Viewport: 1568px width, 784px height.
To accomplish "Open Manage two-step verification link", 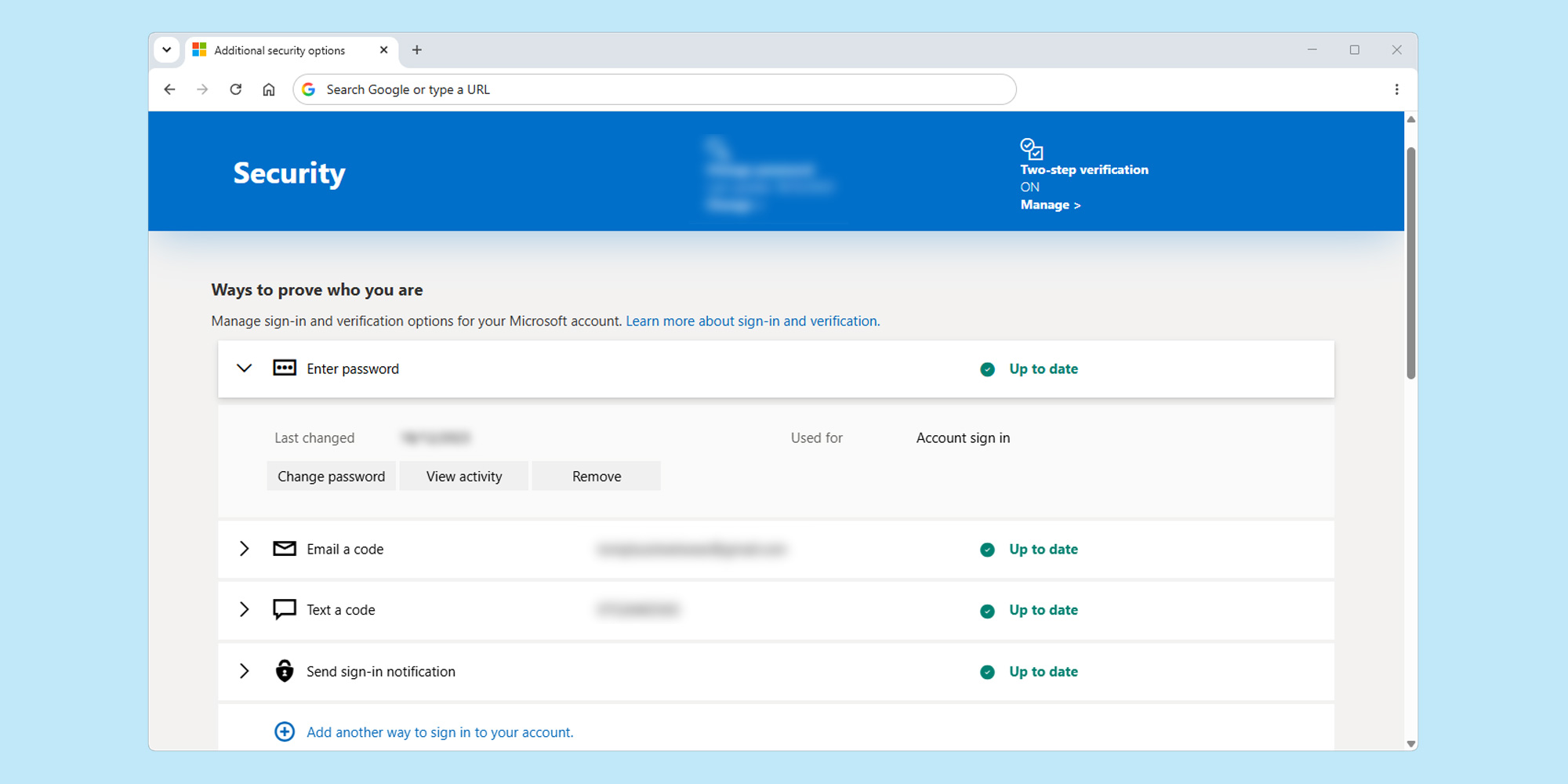I will (x=1050, y=205).
